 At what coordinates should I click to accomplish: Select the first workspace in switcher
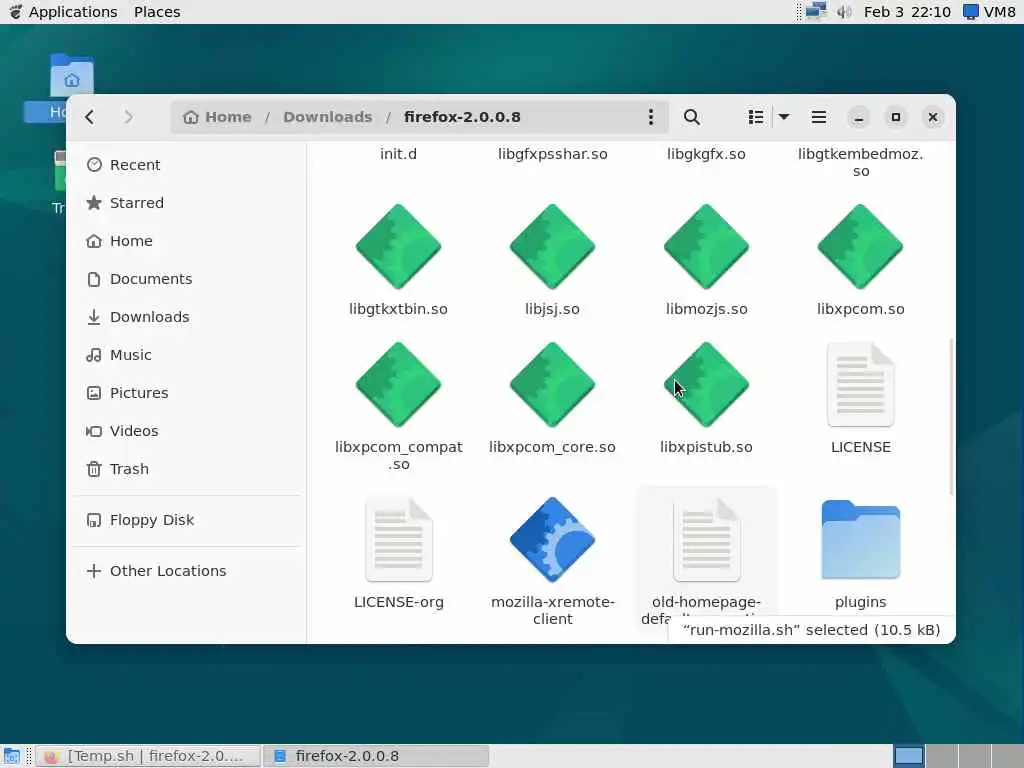click(x=908, y=756)
